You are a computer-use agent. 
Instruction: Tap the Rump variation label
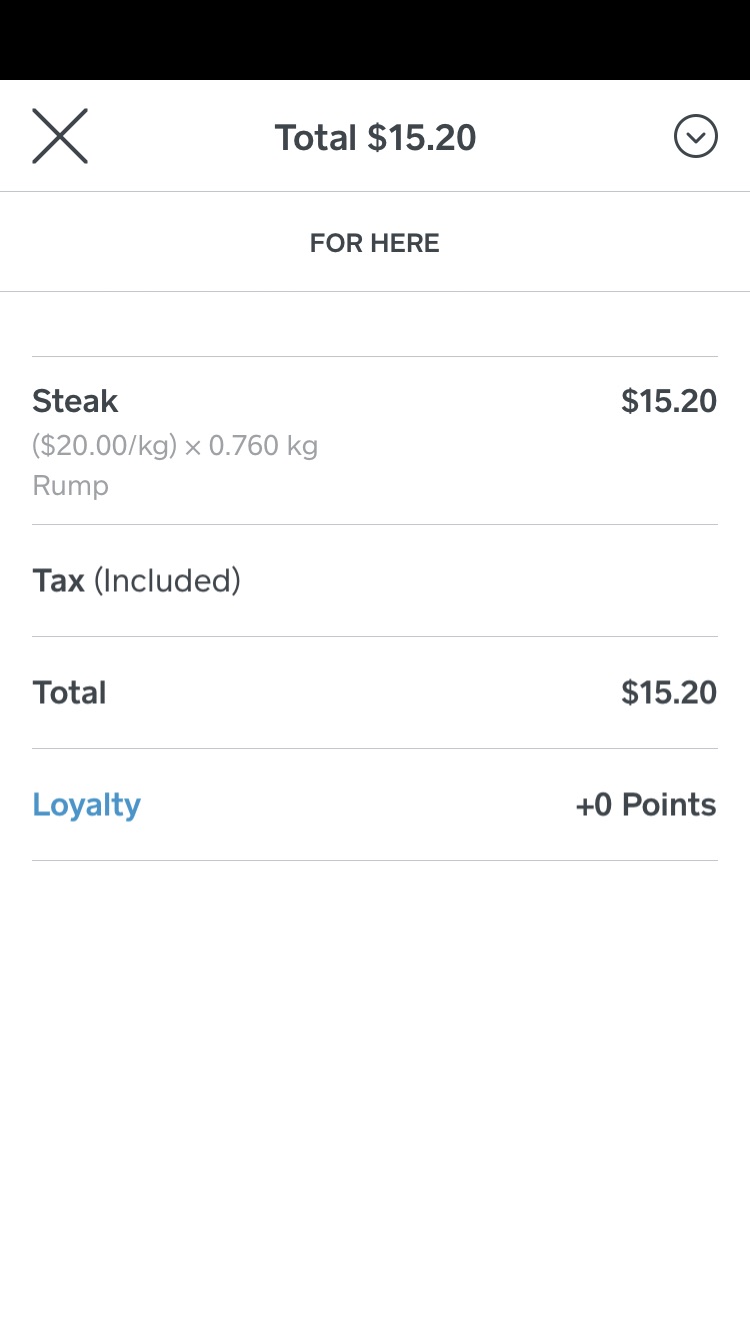pos(70,486)
